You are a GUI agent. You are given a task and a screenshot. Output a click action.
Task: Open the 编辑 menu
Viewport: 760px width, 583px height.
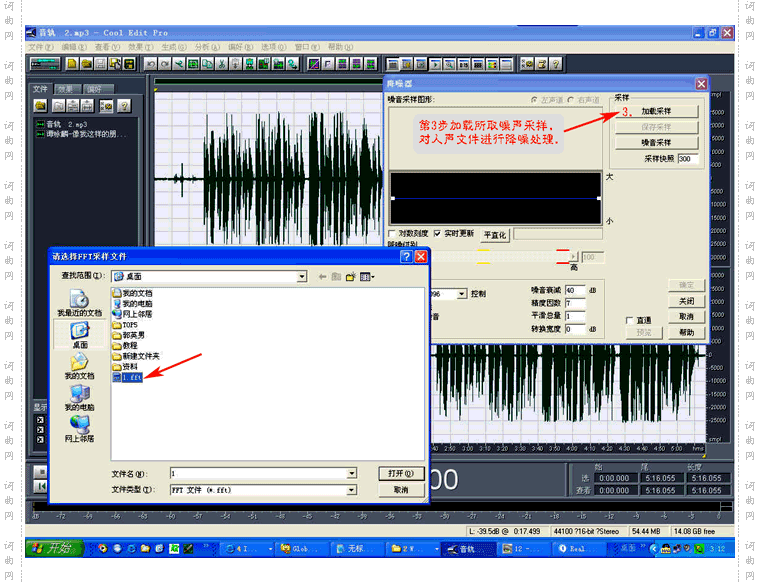coord(74,47)
